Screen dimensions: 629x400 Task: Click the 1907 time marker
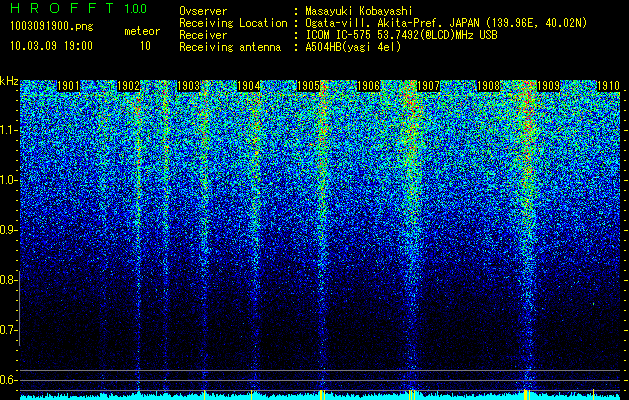click(x=428, y=86)
